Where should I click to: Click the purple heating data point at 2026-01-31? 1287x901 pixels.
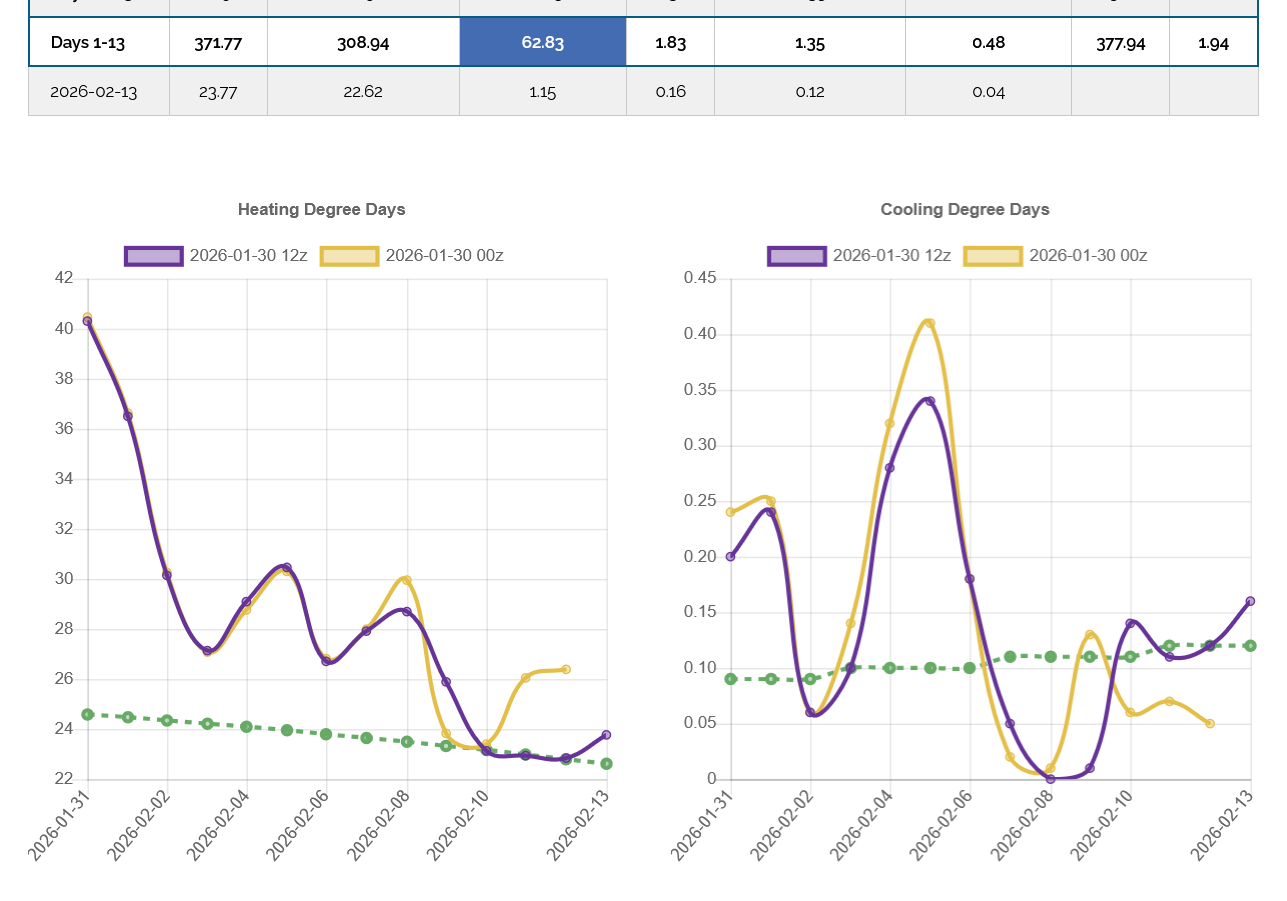coord(88,322)
